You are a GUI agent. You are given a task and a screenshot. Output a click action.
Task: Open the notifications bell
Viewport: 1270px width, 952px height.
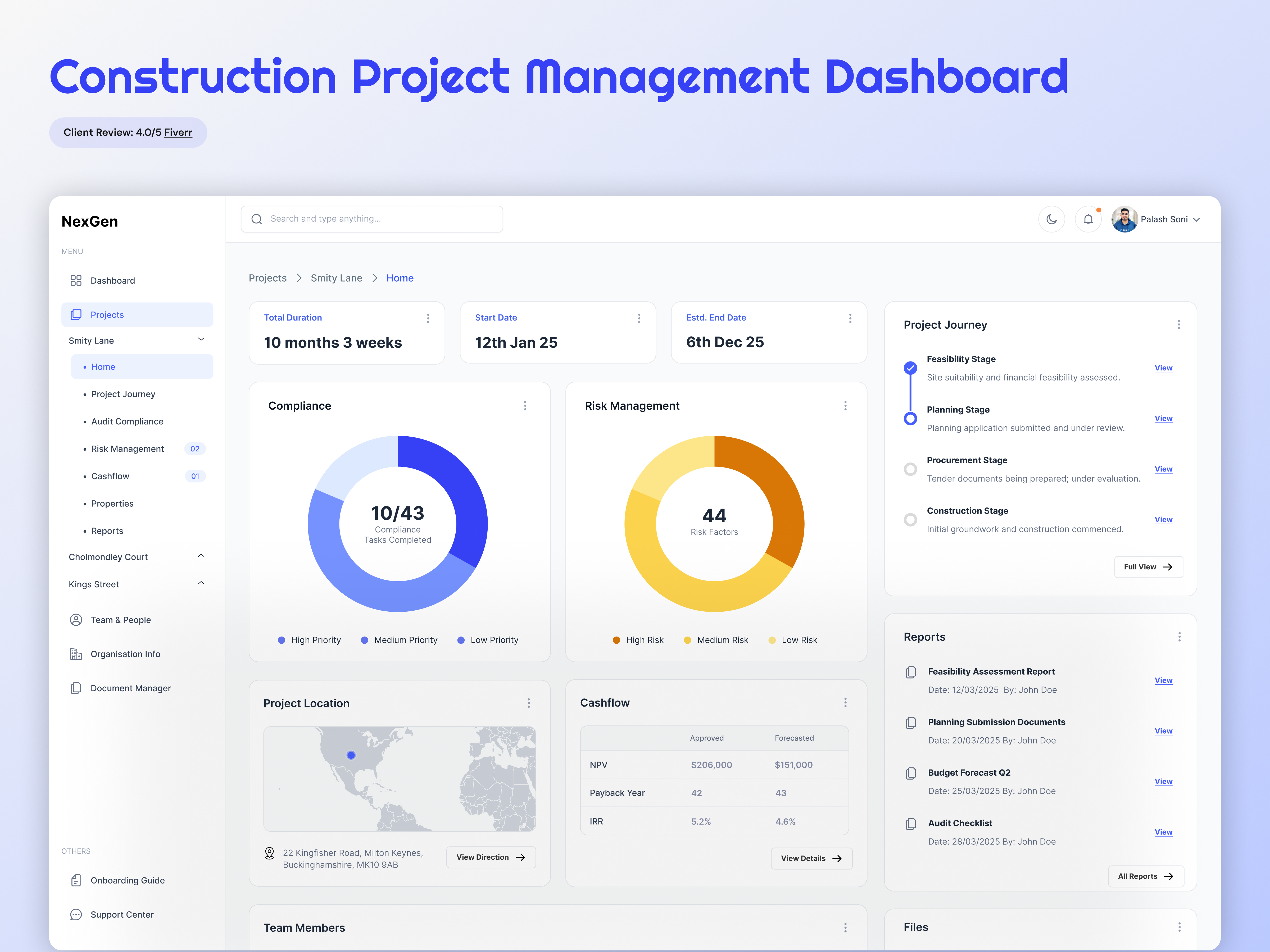(1088, 219)
